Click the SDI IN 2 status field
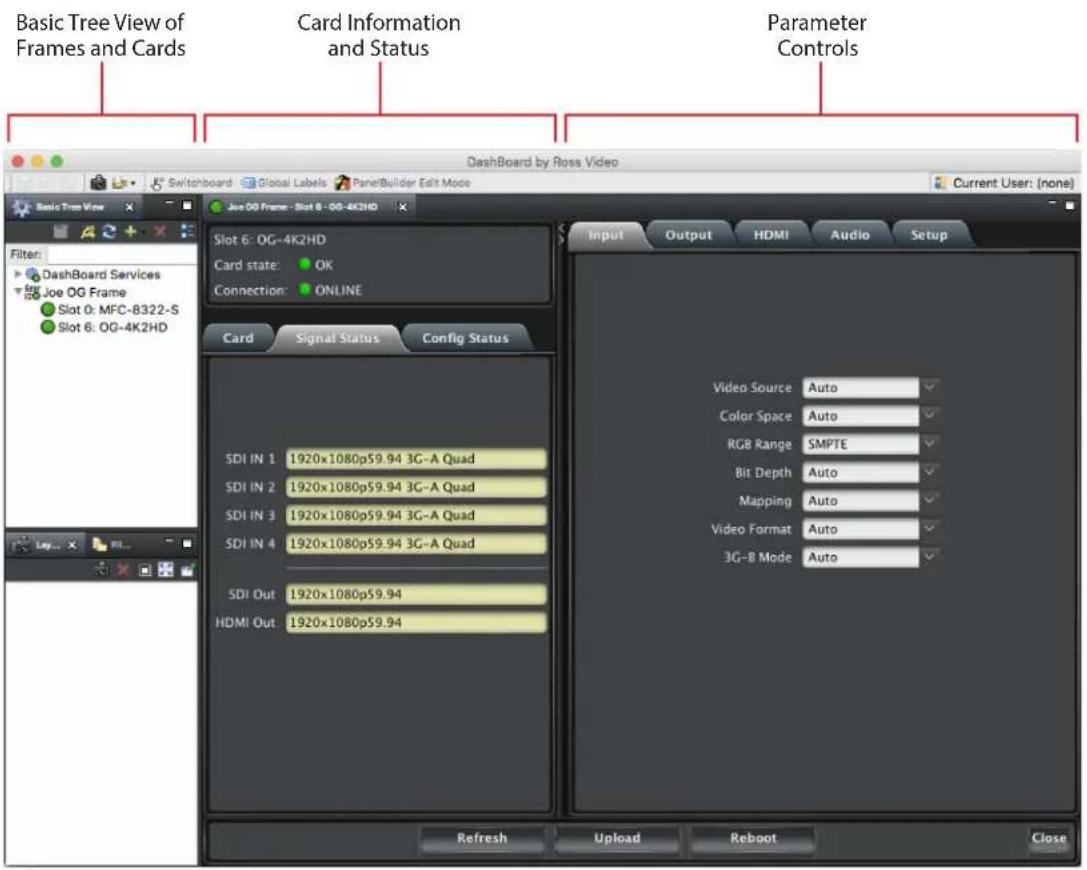1087x870 pixels. [416, 487]
